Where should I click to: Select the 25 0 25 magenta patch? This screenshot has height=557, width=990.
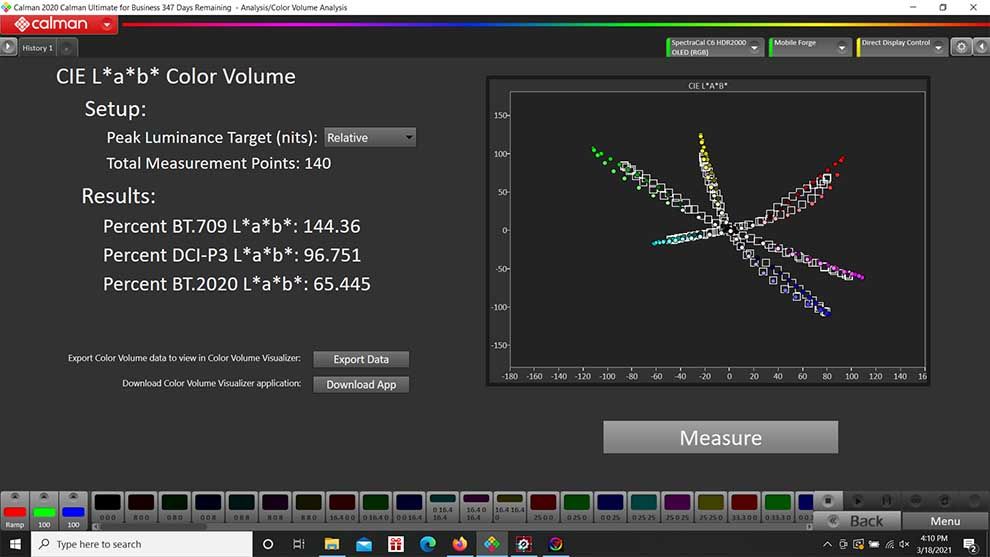pyautogui.click(x=677, y=507)
